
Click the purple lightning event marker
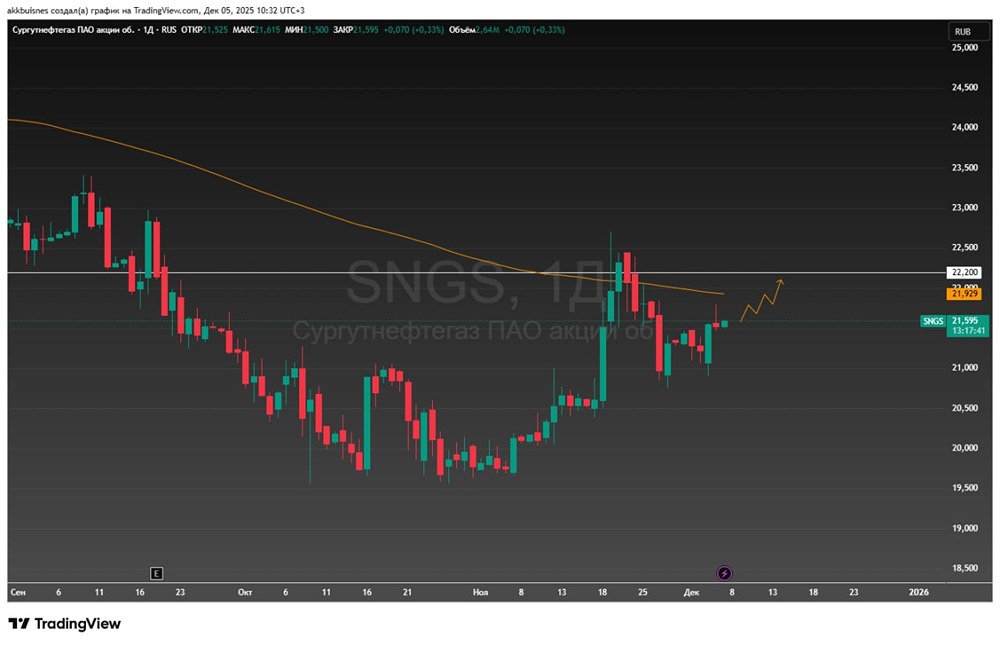click(724, 574)
